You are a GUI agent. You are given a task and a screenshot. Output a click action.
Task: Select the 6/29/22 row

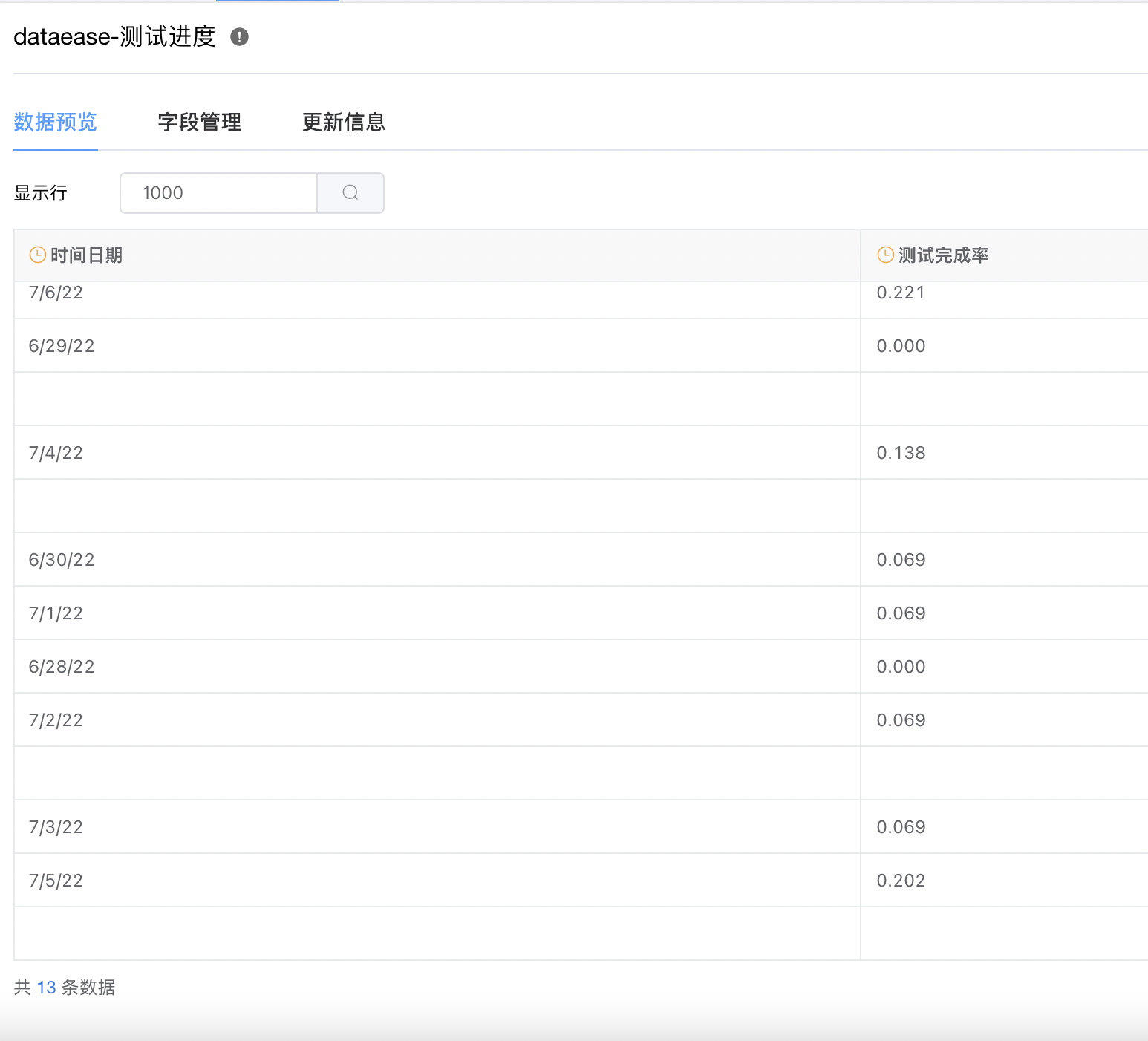pyautogui.click(x=62, y=345)
